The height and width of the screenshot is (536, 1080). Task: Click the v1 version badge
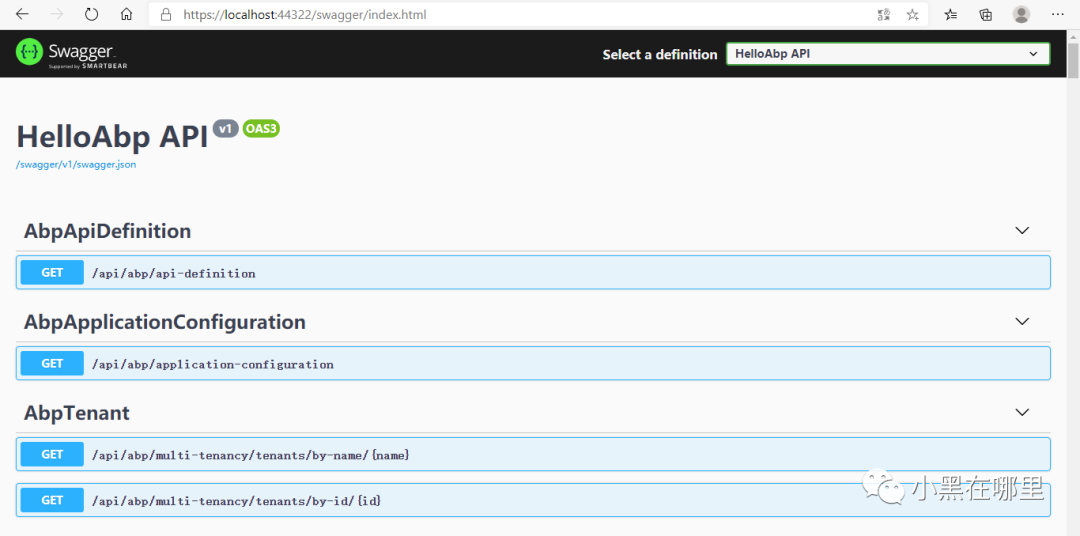click(226, 129)
